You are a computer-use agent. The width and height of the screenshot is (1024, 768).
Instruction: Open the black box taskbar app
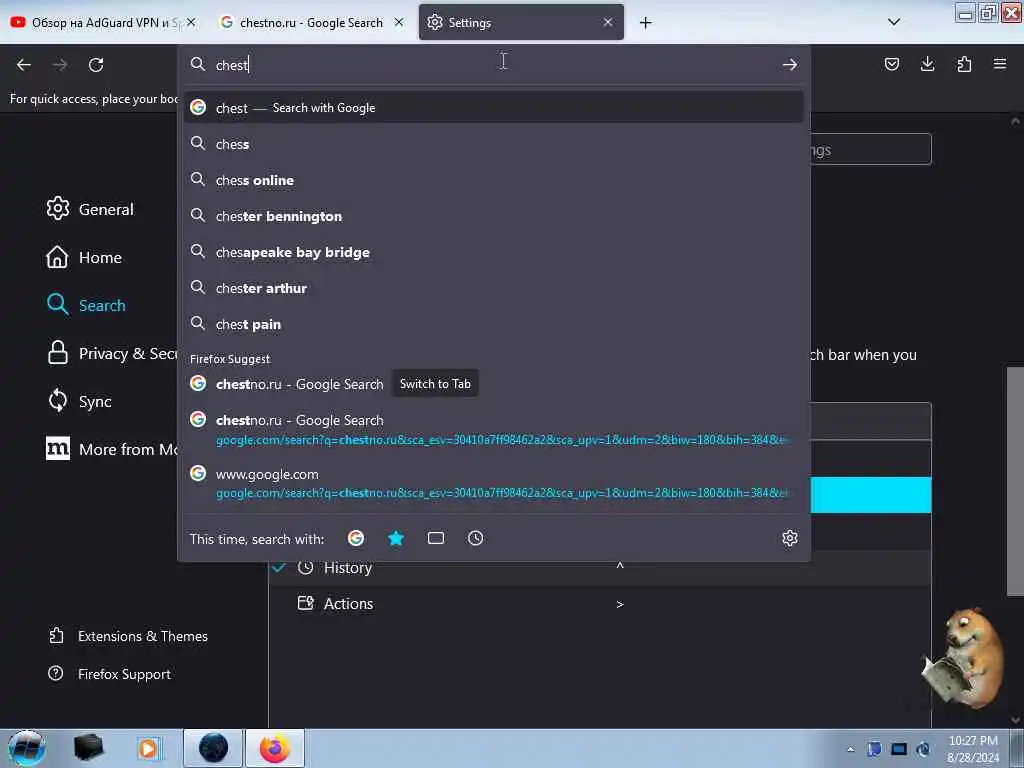tap(89, 748)
